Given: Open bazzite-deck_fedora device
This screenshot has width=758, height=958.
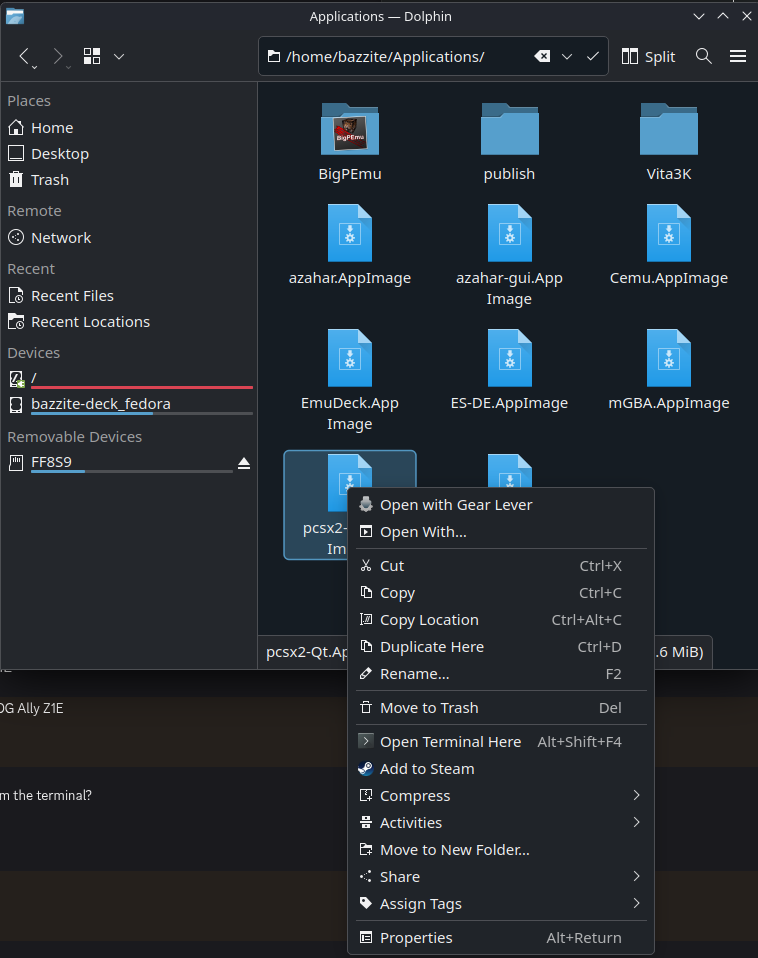Looking at the screenshot, I should tap(127, 404).
